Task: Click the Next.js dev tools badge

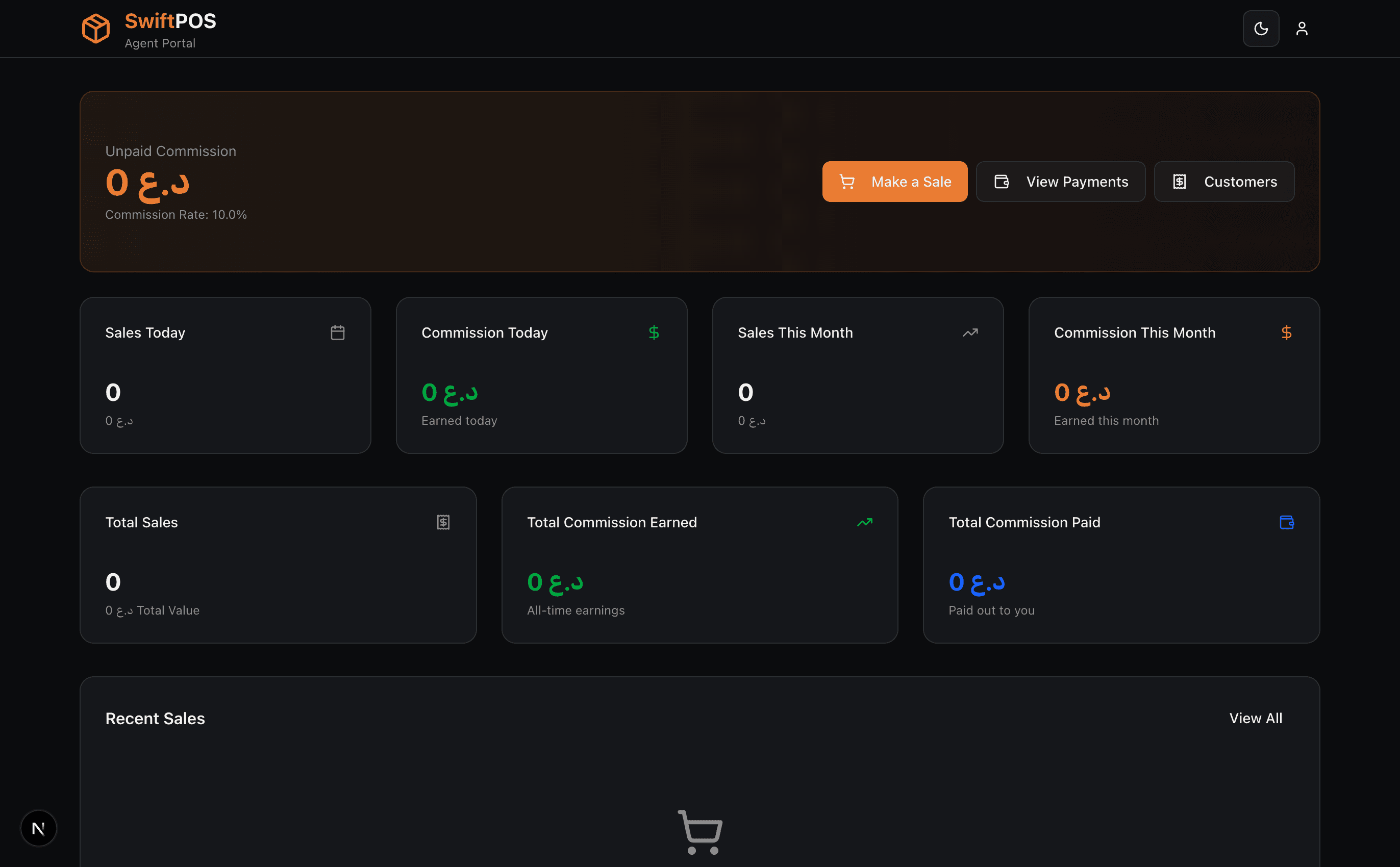Action: coord(38,828)
